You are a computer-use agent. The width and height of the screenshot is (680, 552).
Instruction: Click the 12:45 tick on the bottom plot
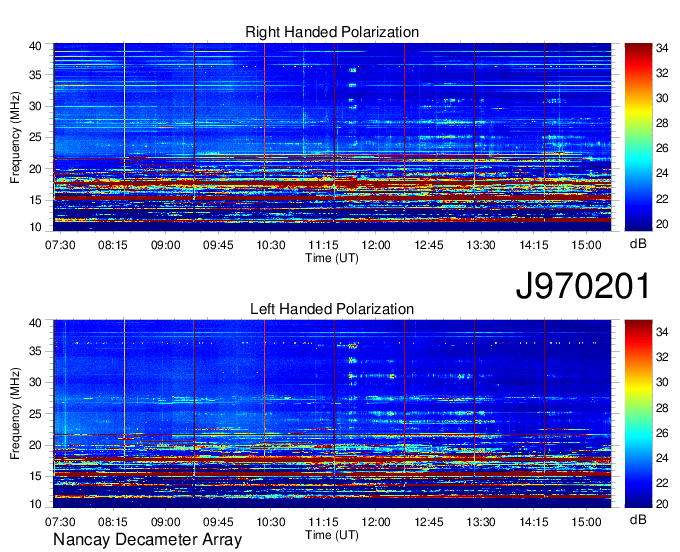(429, 522)
